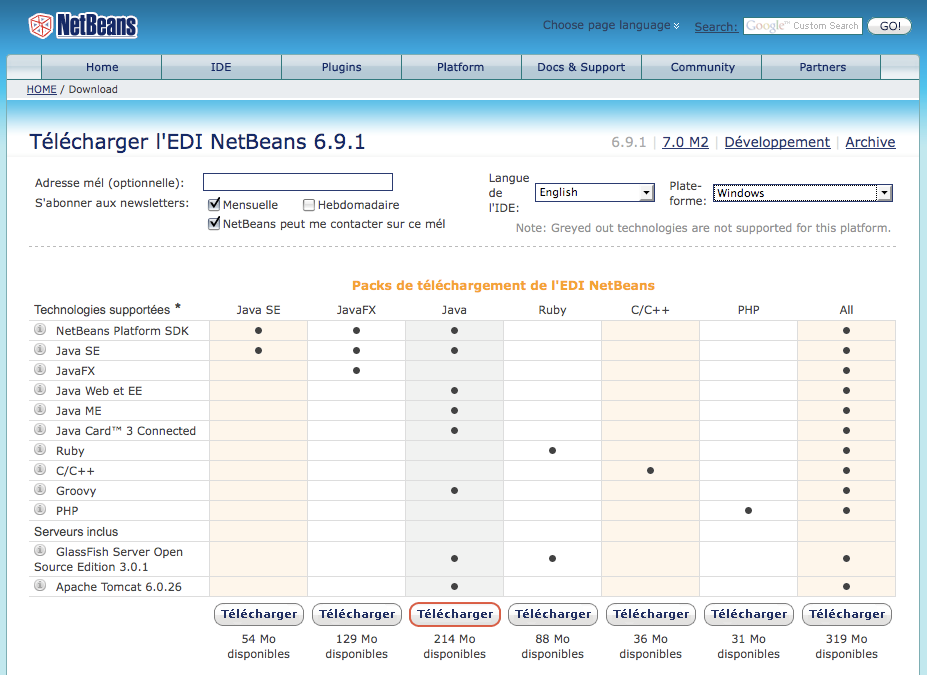Open the Home tab
The image size is (927, 675).
pos(102,67)
